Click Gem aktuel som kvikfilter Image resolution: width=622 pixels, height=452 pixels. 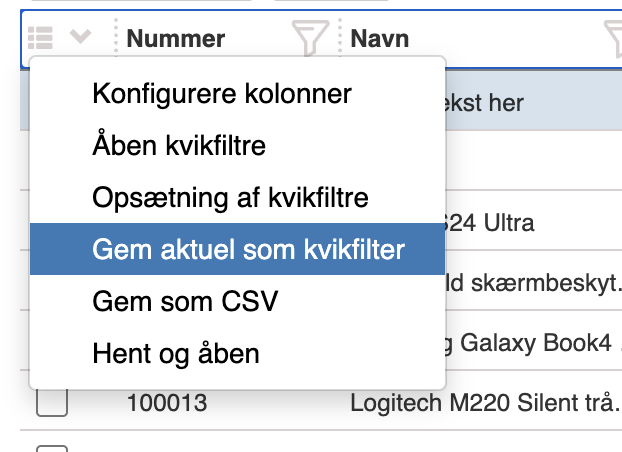pos(249,249)
